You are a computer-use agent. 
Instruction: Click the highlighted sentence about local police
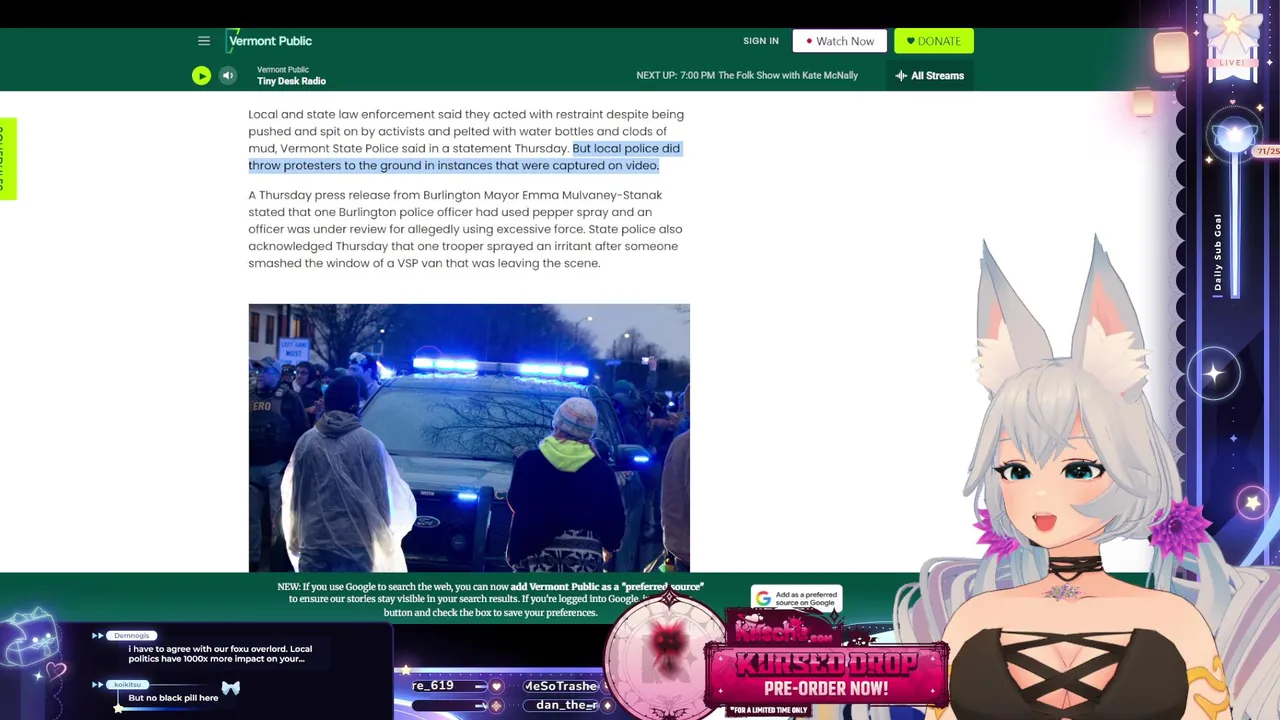click(x=465, y=157)
